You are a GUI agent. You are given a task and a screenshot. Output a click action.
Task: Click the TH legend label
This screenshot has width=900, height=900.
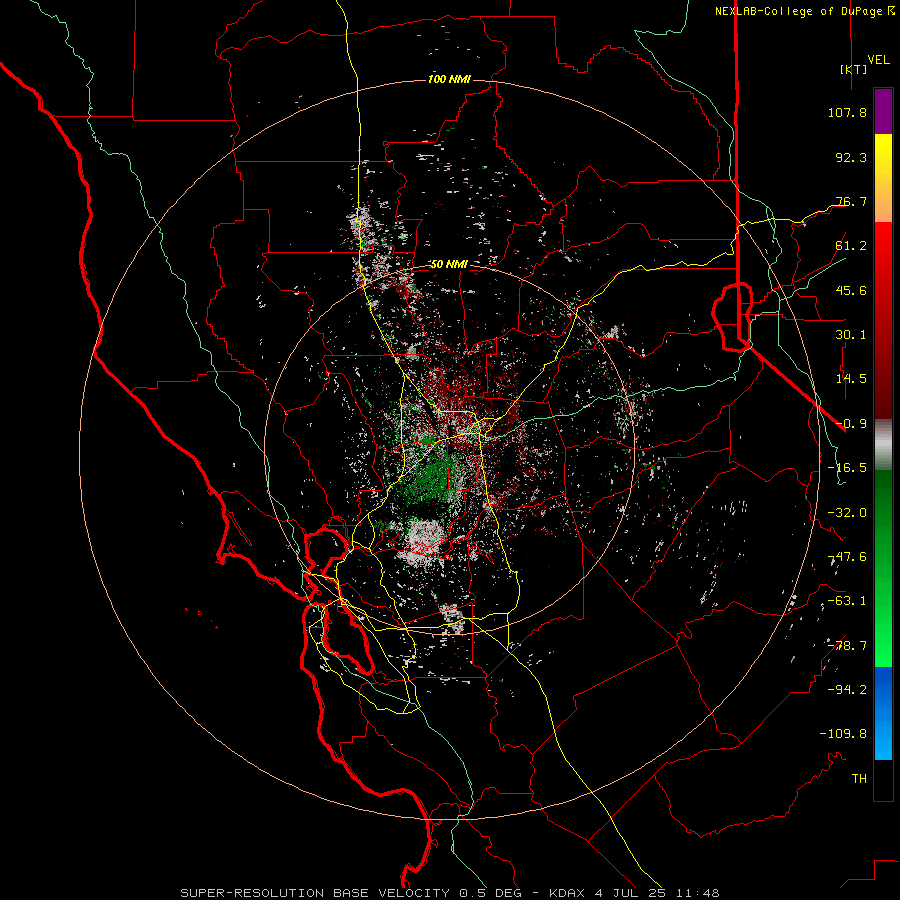859,778
